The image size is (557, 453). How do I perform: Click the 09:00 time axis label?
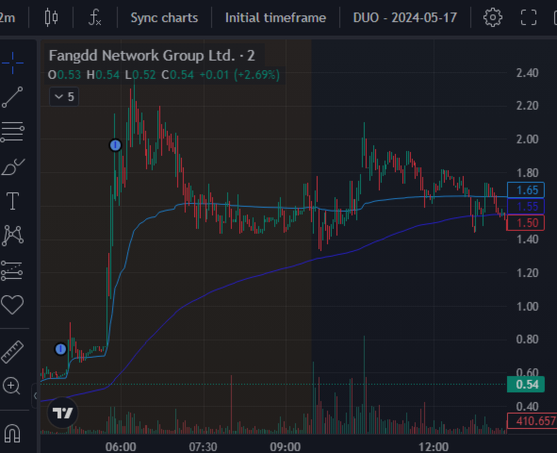pyautogui.click(x=285, y=446)
